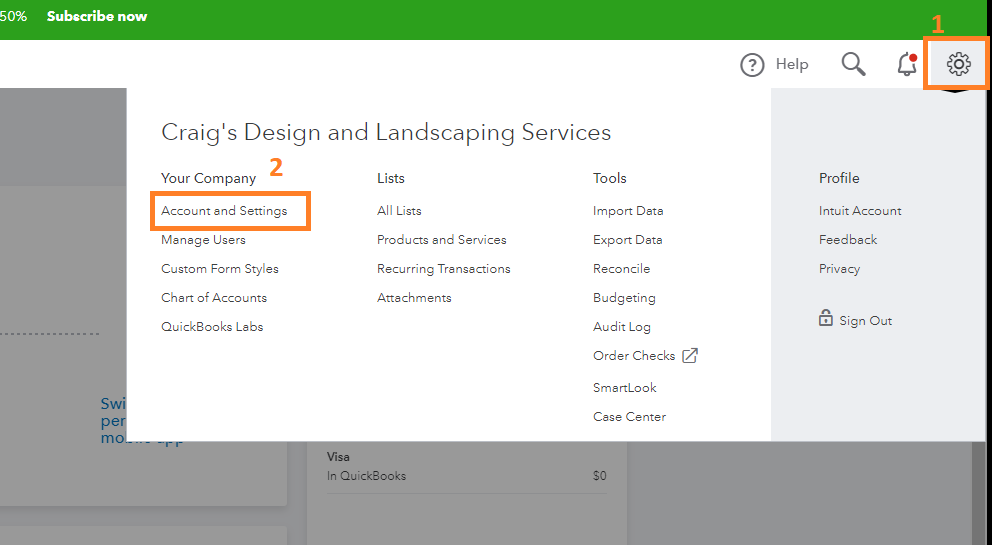The height and width of the screenshot is (545, 992).
Task: View the Audit Log
Action: [622, 327]
